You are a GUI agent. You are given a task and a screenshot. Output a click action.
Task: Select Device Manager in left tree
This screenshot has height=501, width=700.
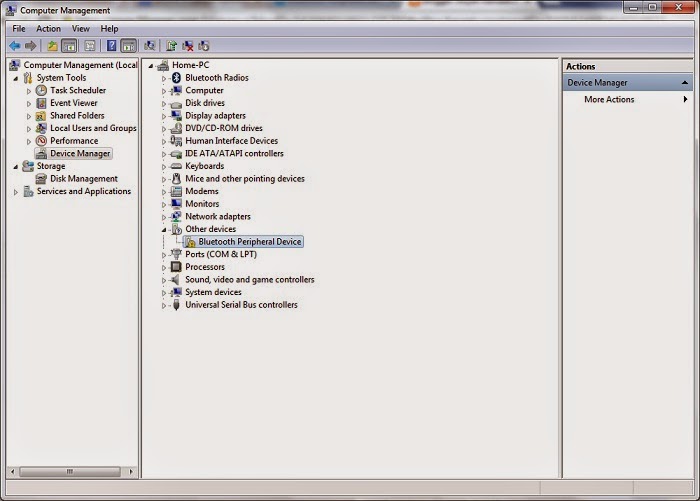pos(80,154)
